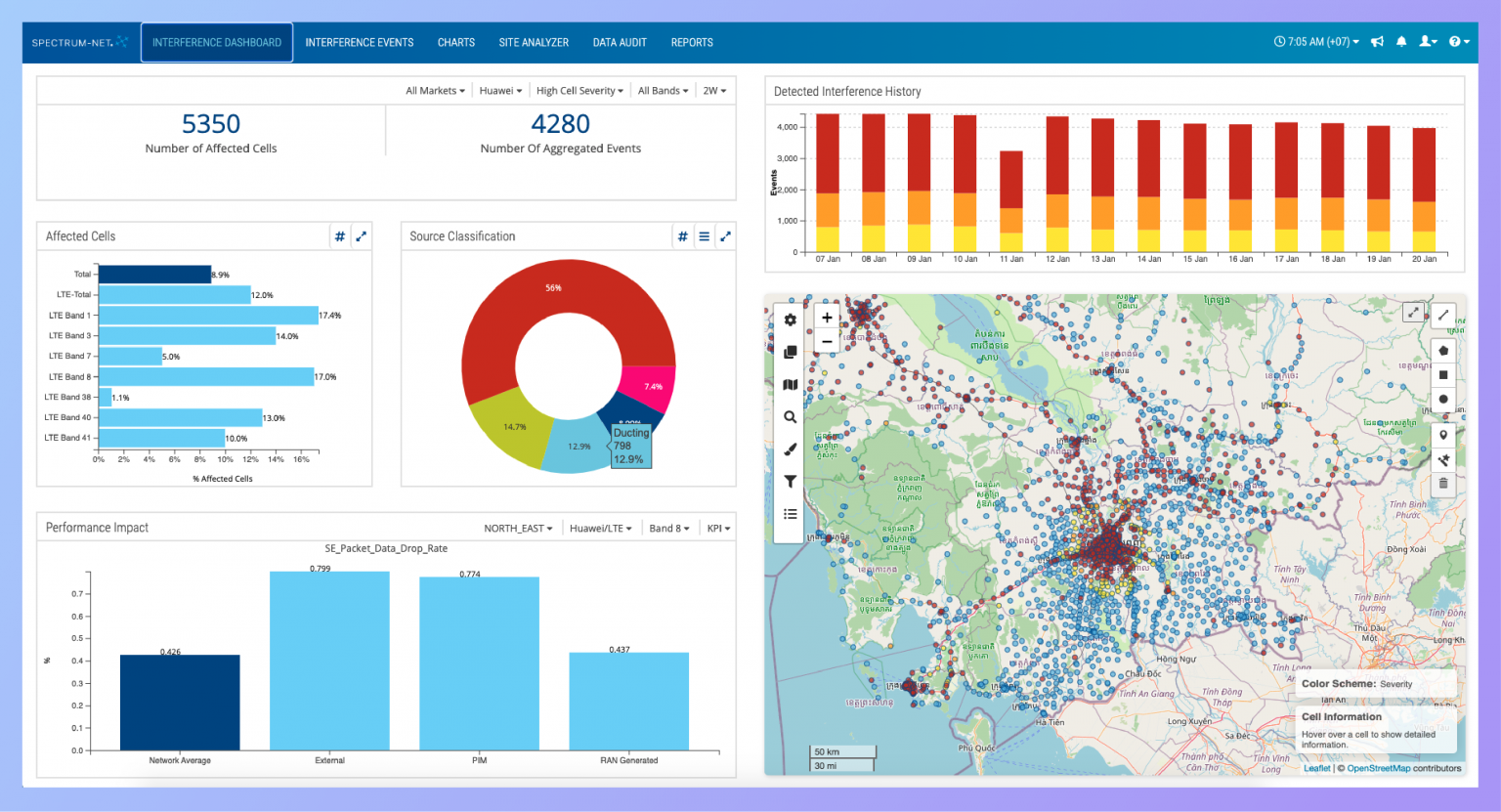Toggle Source Classification list view
1501x812 pixels.
[x=704, y=236]
